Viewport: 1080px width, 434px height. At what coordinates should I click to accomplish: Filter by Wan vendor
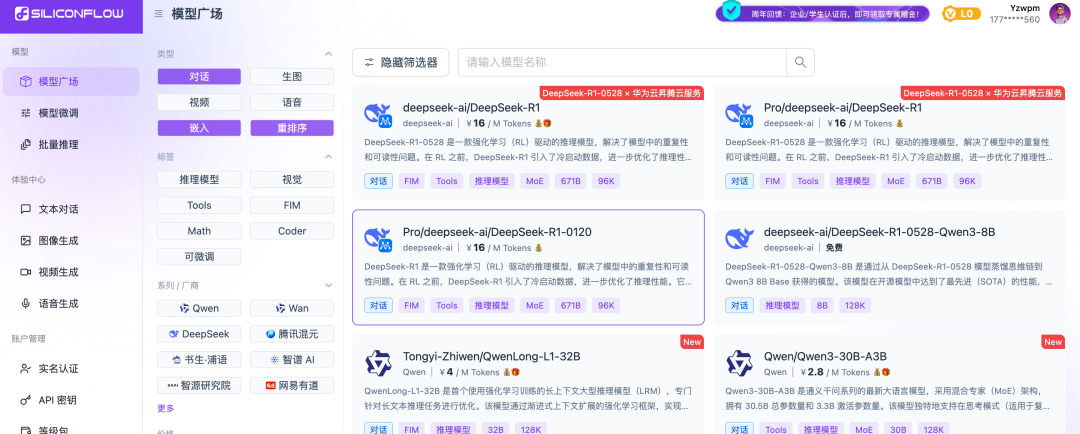tap(292, 308)
